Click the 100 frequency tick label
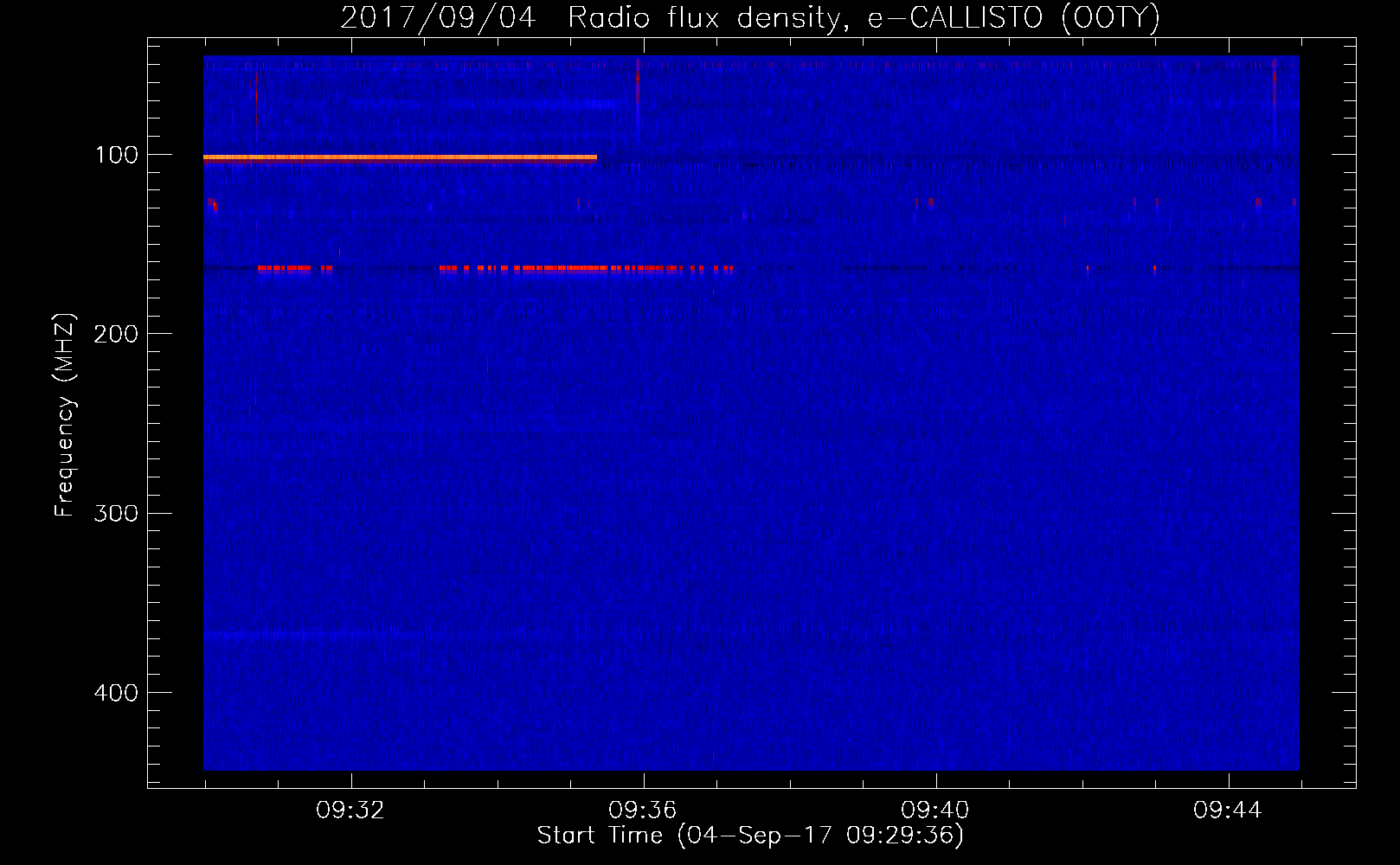1400x865 pixels. pyautogui.click(x=117, y=155)
